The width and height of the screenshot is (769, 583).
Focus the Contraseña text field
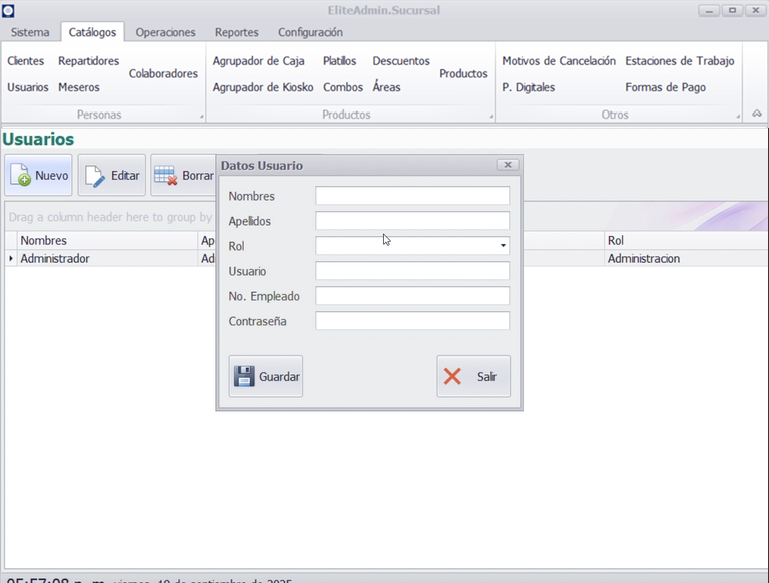[412, 321]
